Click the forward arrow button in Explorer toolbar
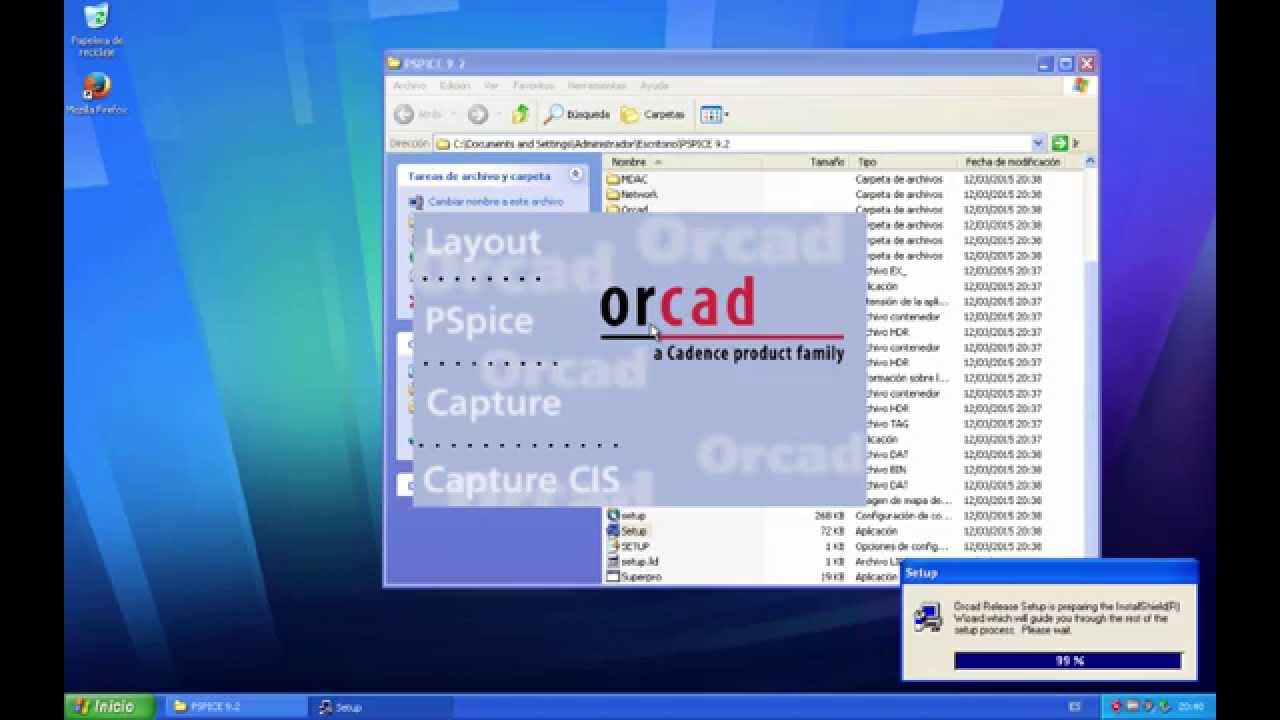Image resolution: width=1280 pixels, height=720 pixels. click(x=478, y=114)
